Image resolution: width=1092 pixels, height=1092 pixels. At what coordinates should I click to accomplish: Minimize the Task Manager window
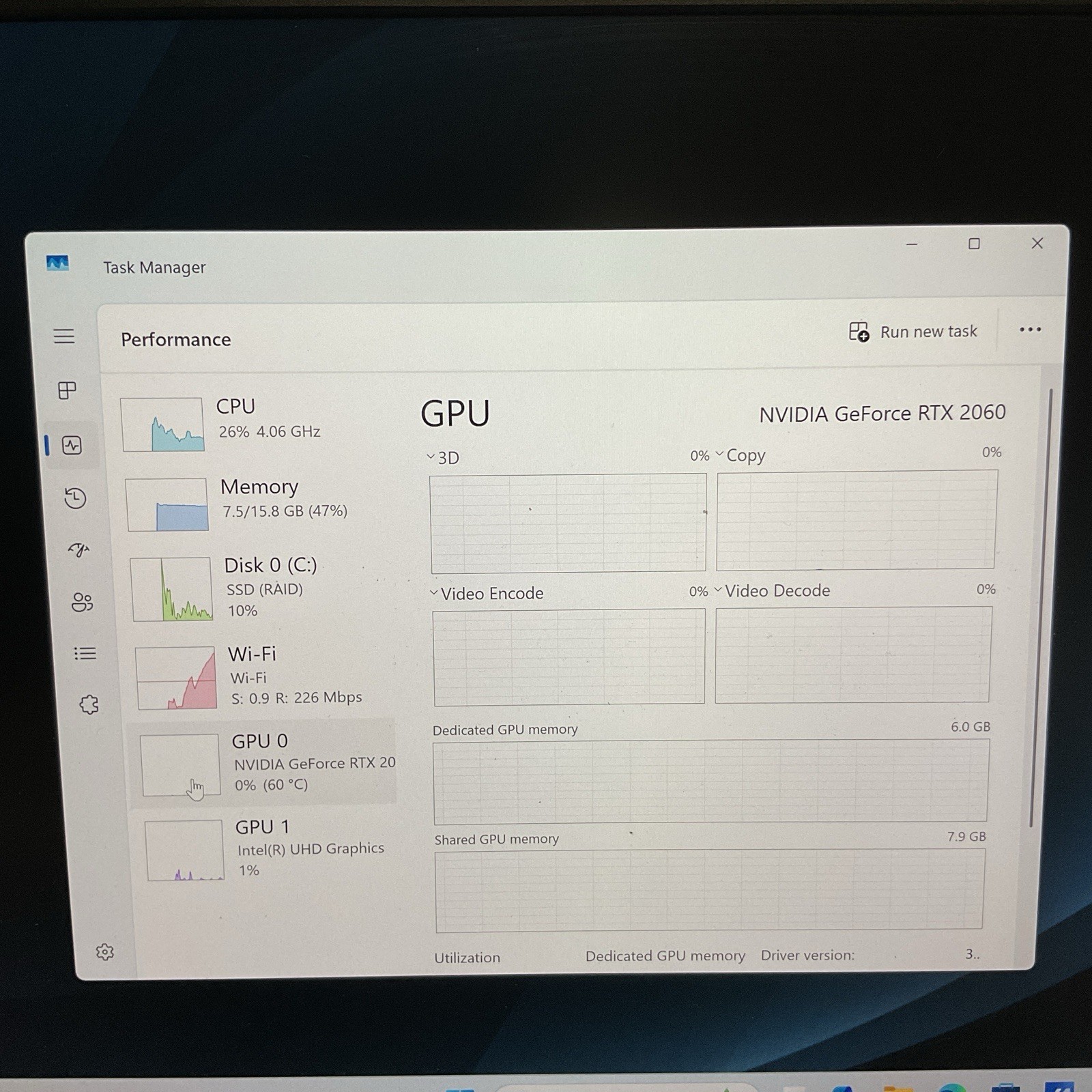pyautogui.click(x=912, y=244)
